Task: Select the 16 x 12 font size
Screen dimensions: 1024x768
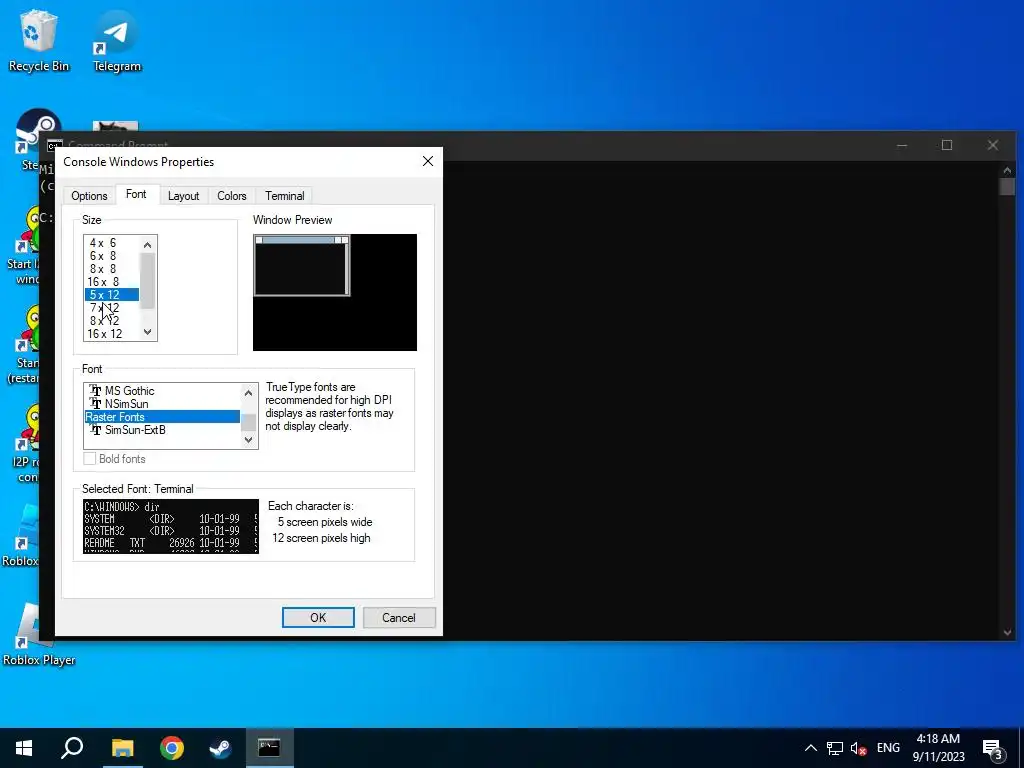Action: click(111, 334)
